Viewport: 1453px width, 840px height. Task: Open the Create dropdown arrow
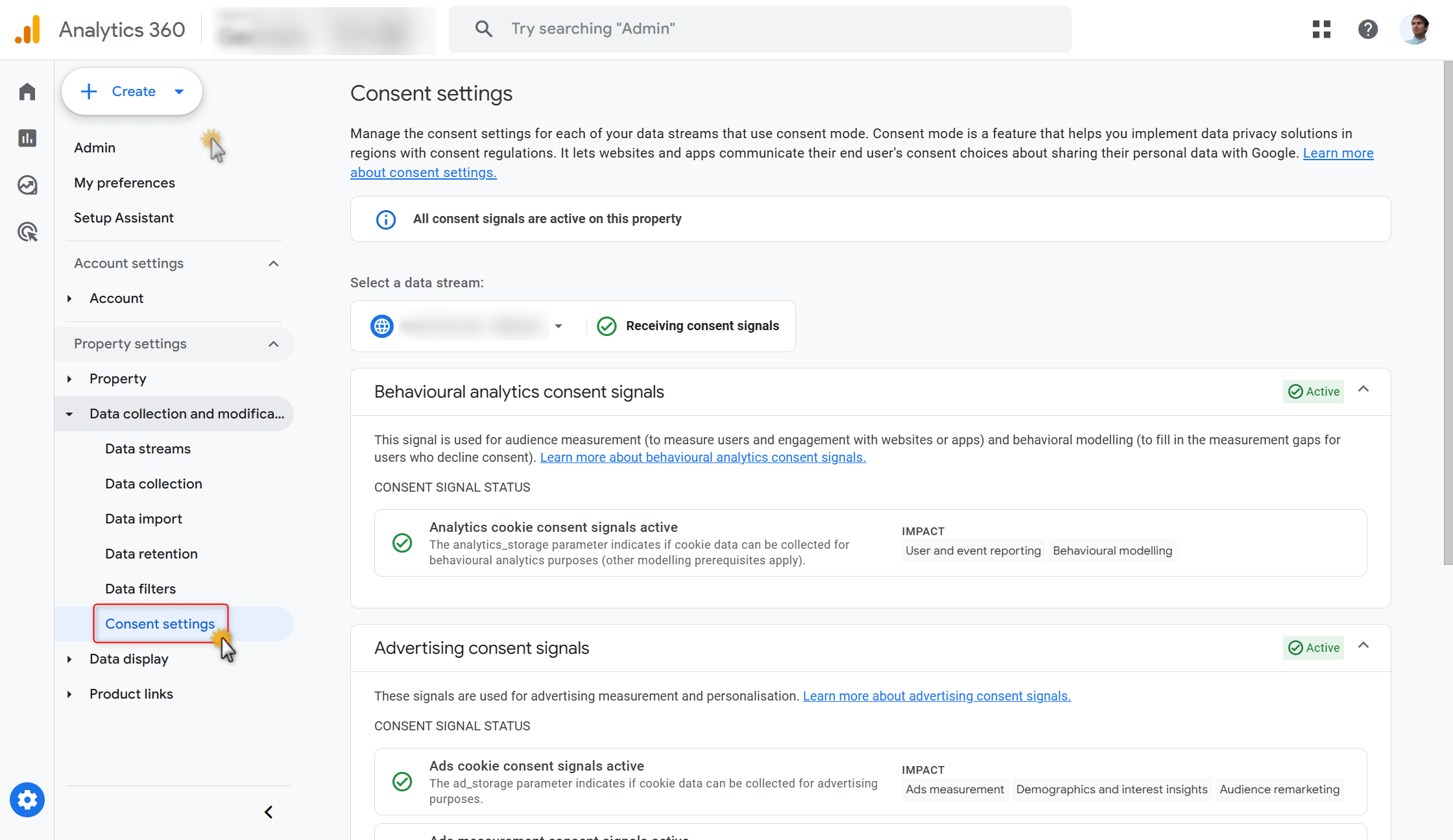point(179,91)
